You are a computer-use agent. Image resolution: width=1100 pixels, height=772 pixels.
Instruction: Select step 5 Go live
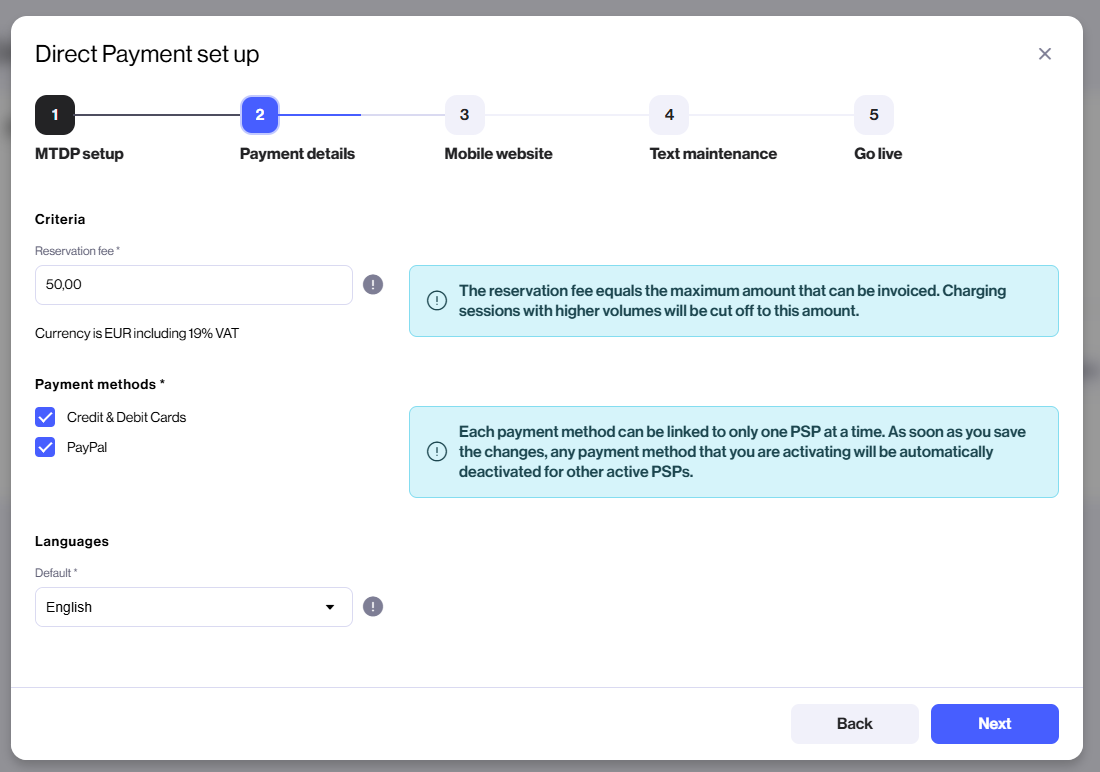click(x=873, y=115)
